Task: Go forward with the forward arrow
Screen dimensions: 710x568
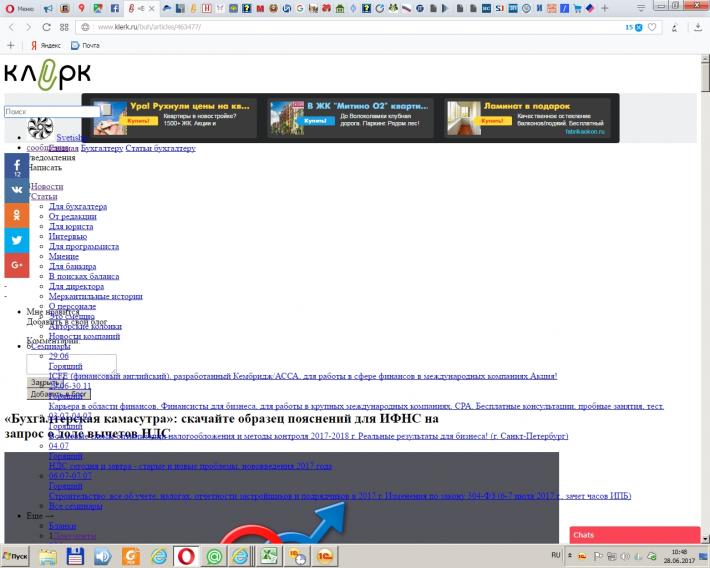Action: [29, 27]
